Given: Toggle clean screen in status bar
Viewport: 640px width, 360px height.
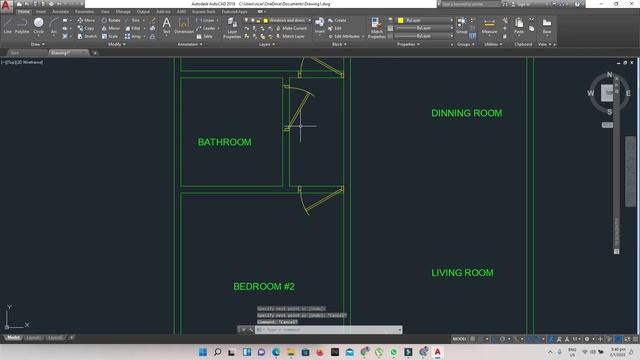Looking at the screenshot, I should (x=627, y=339).
